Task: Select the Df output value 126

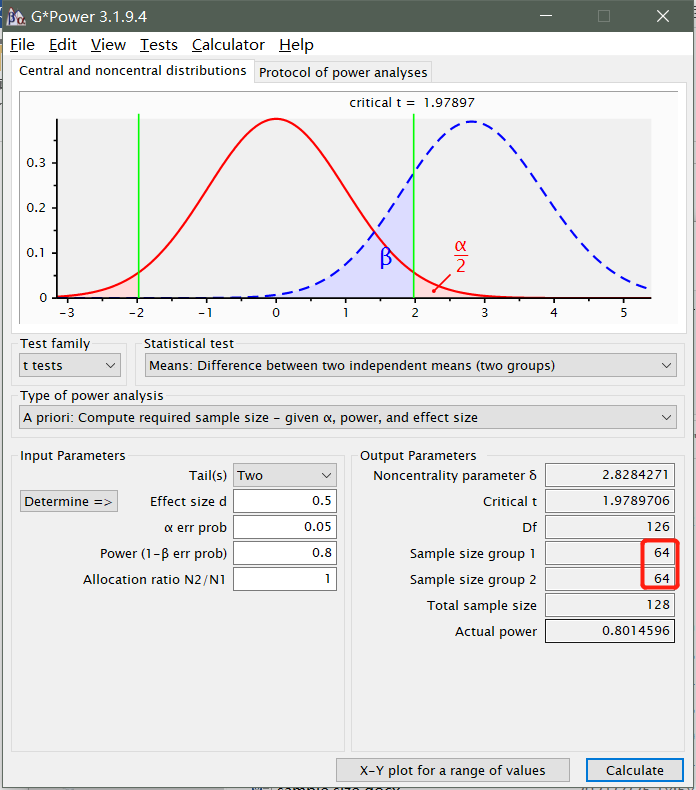Action: point(610,528)
